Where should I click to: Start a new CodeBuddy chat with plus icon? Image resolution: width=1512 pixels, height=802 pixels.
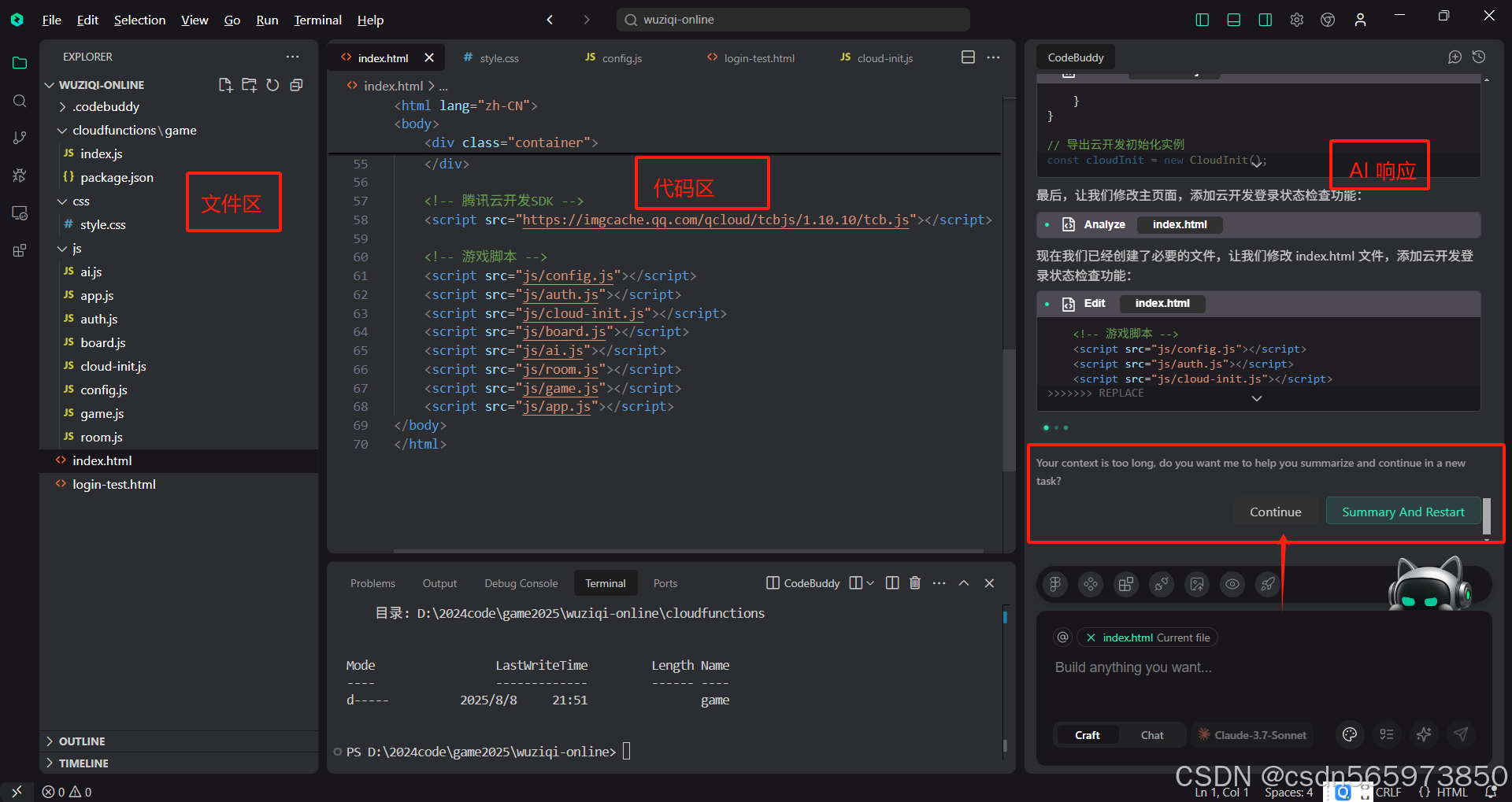coord(1455,57)
